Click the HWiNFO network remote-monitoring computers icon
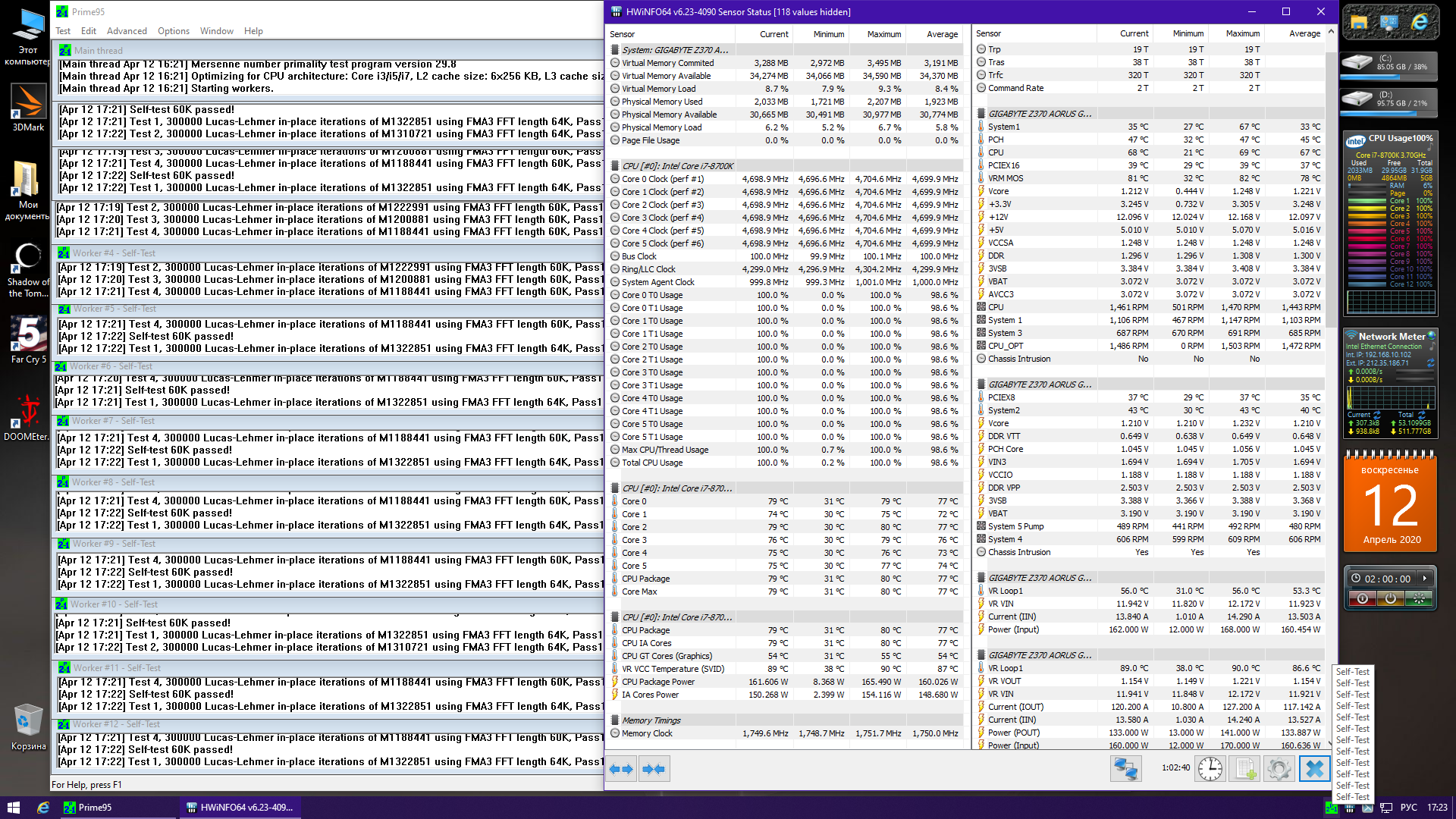Screen dimensions: 1456x819 click(x=1125, y=769)
